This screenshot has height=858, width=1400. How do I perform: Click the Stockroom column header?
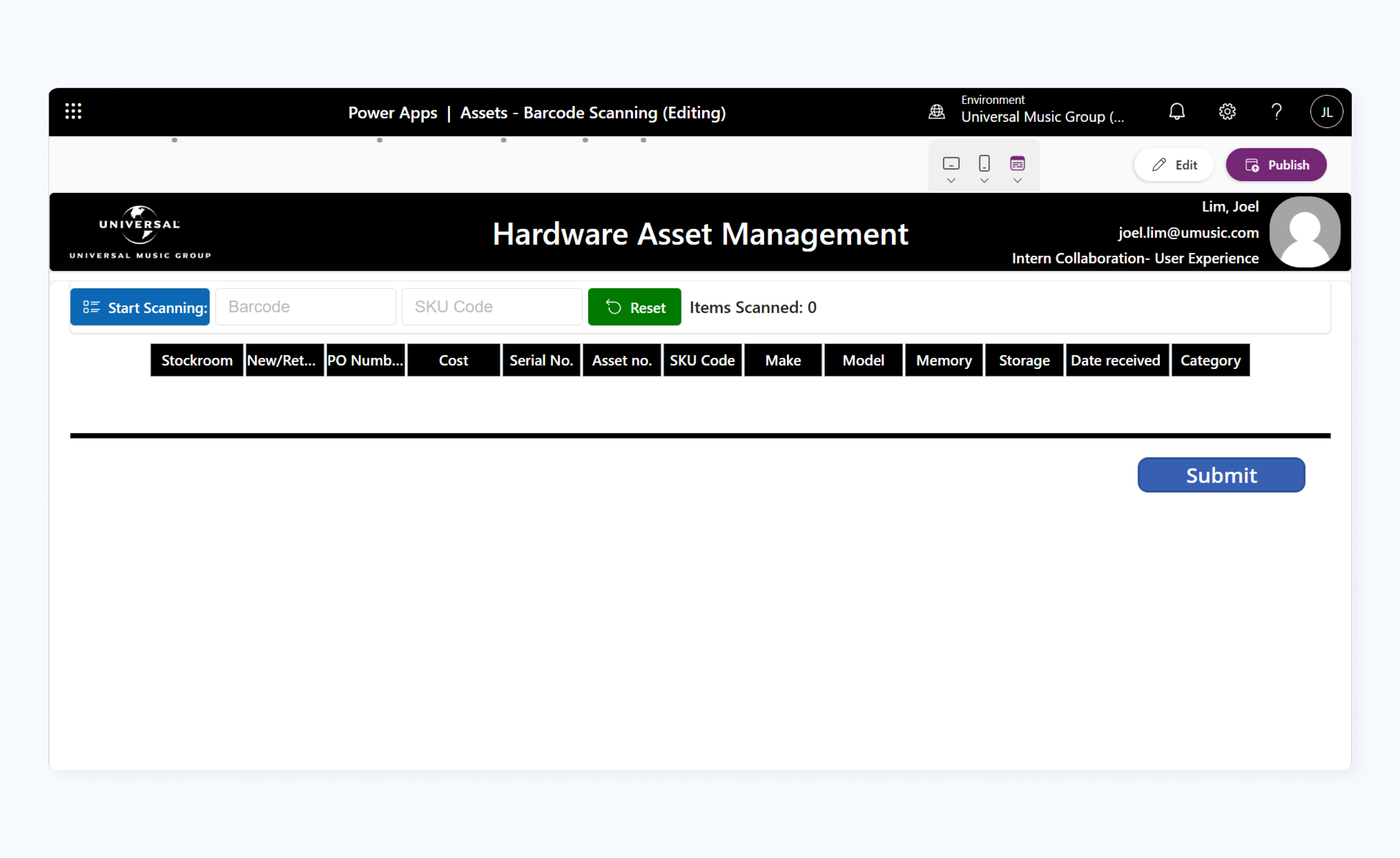pos(197,360)
